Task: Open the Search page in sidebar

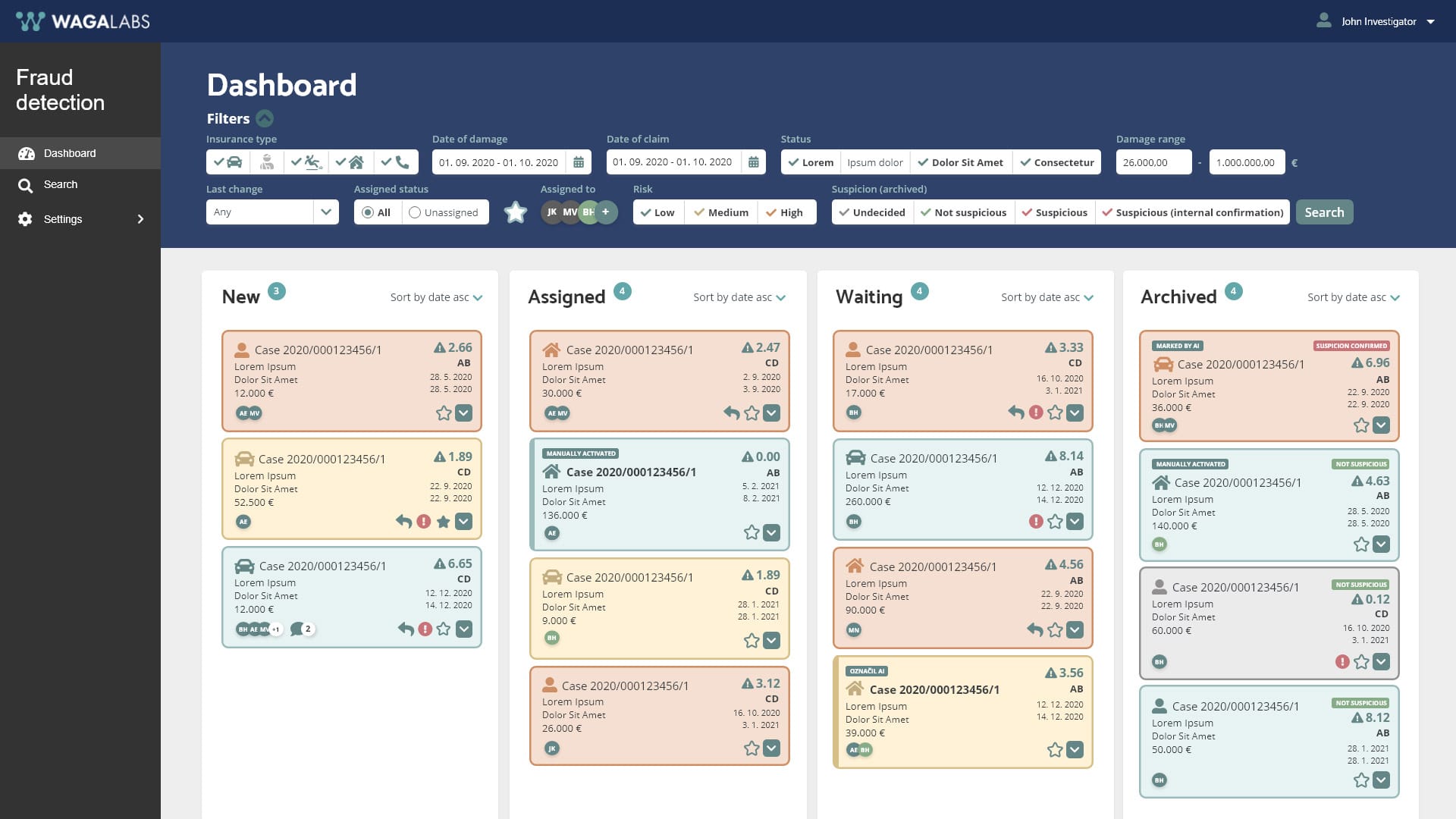Action: pos(60,184)
